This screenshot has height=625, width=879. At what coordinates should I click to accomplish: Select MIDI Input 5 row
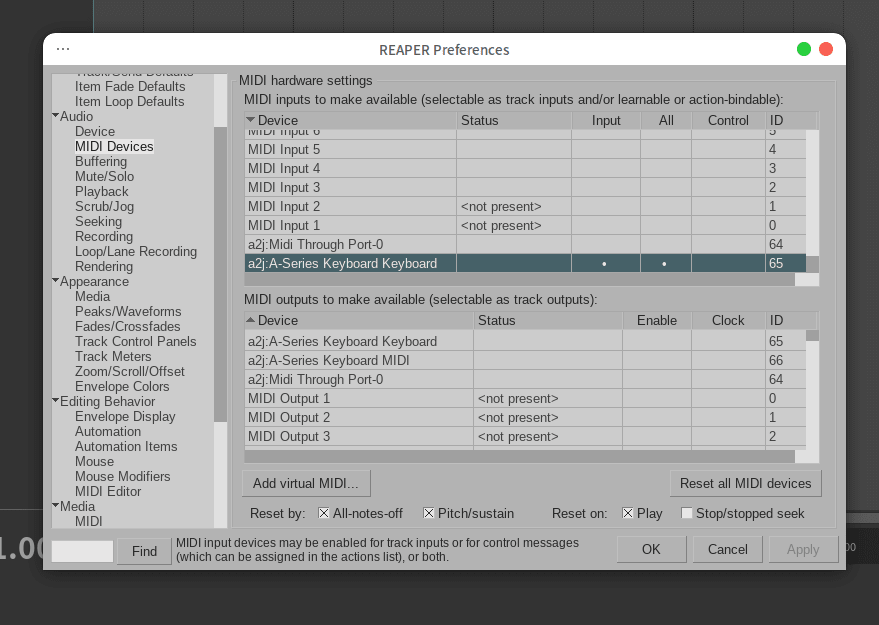[x=525, y=150]
